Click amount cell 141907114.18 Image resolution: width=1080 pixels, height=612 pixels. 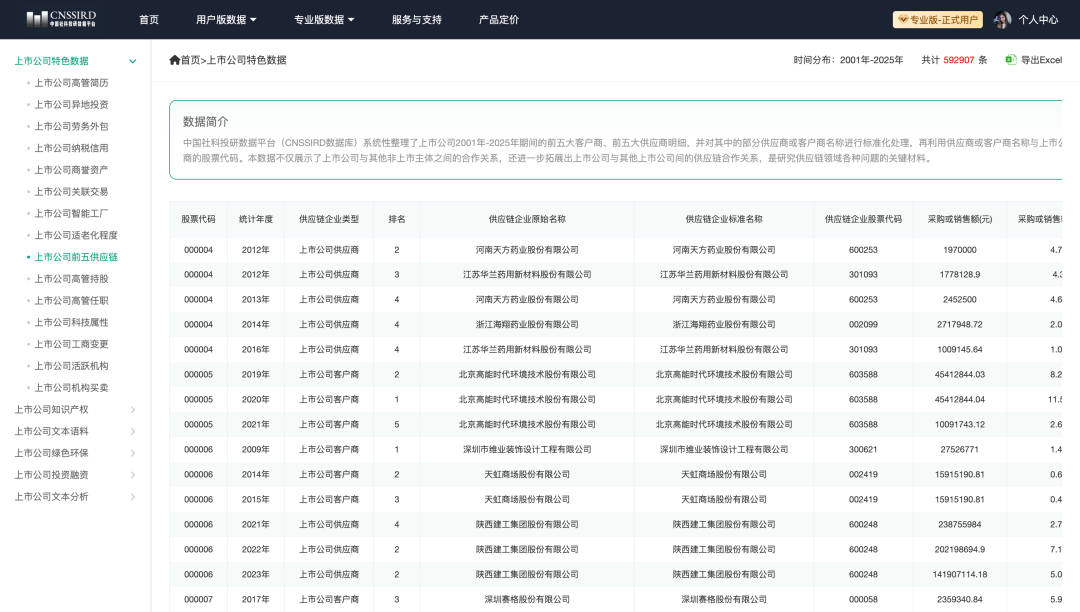(x=959, y=574)
